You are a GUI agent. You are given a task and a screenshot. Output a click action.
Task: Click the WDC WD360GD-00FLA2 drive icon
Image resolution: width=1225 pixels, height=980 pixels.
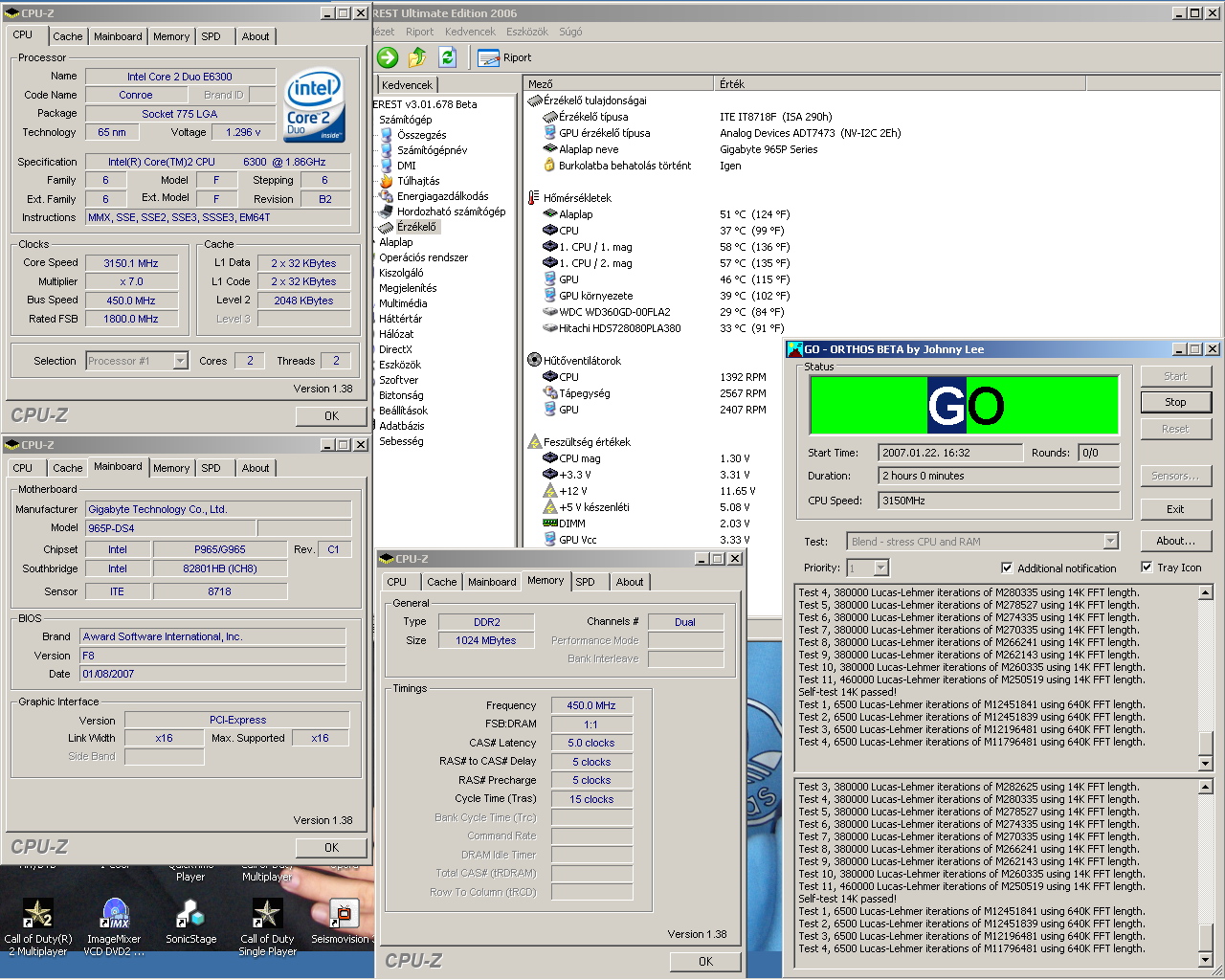click(549, 312)
